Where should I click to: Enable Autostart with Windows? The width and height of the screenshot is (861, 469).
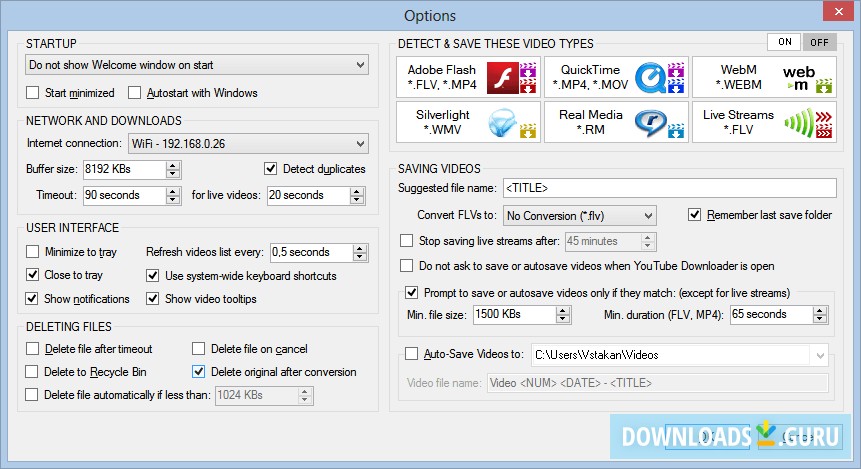(135, 93)
